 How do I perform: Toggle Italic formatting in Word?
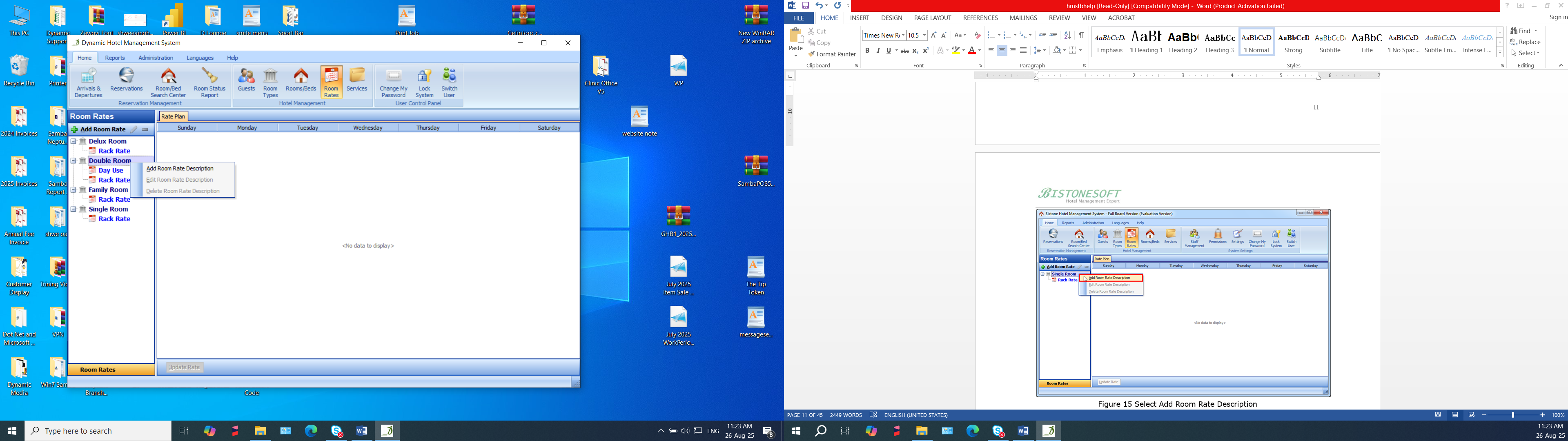(878, 51)
